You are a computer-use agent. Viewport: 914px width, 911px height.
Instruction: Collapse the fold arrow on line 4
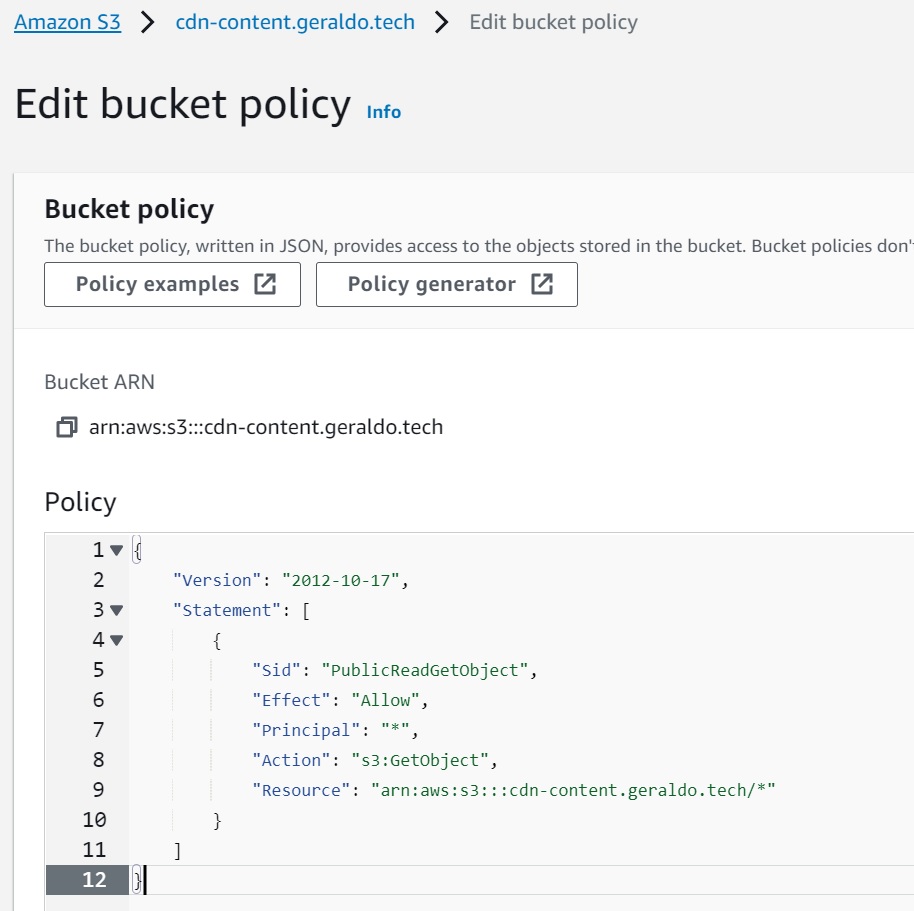click(116, 640)
